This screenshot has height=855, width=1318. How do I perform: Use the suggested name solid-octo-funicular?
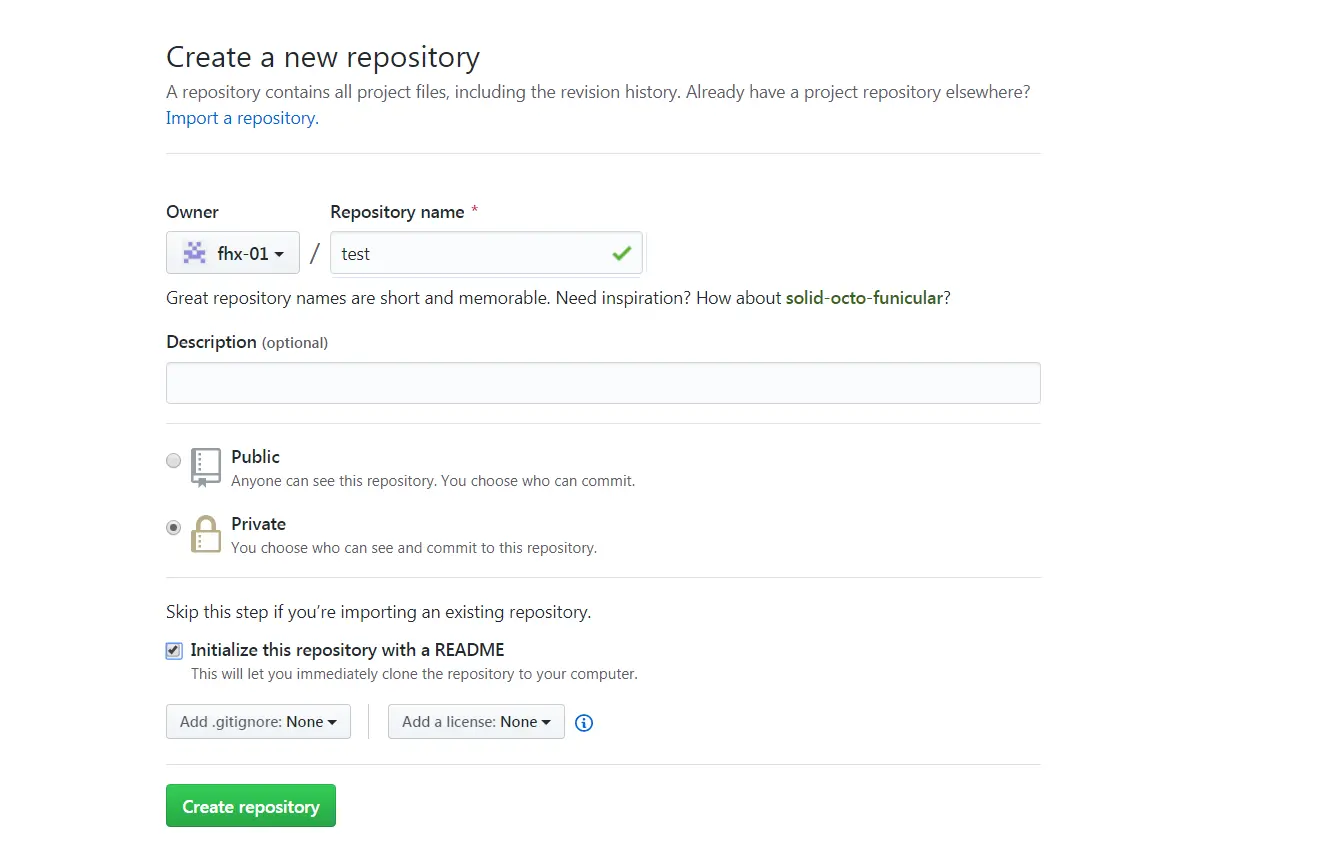(864, 298)
